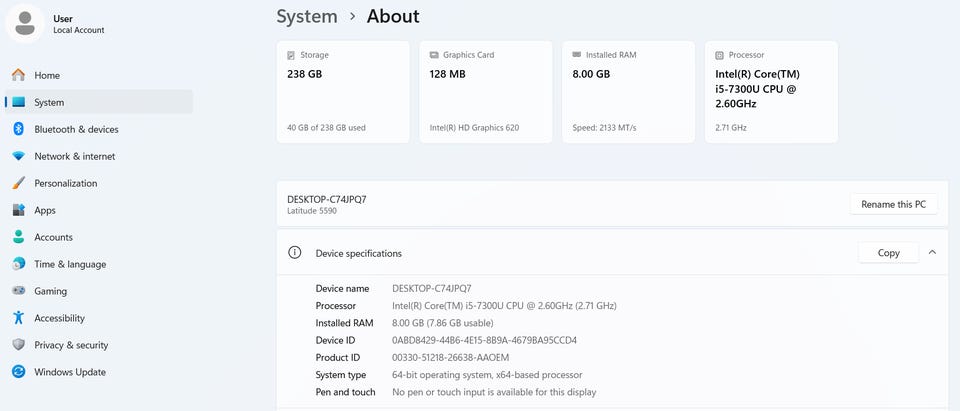Click the Accounts person icon
The width and height of the screenshot is (960, 411).
[18, 237]
